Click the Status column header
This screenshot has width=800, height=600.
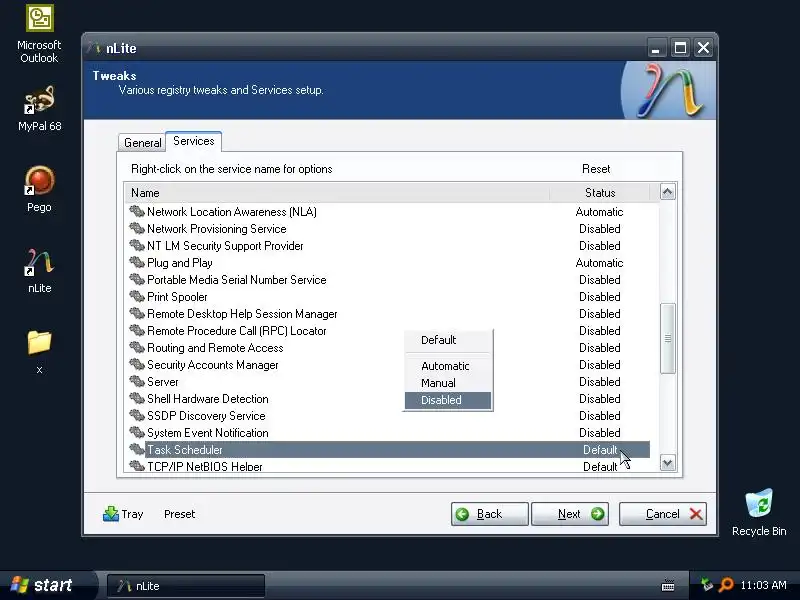[600, 193]
